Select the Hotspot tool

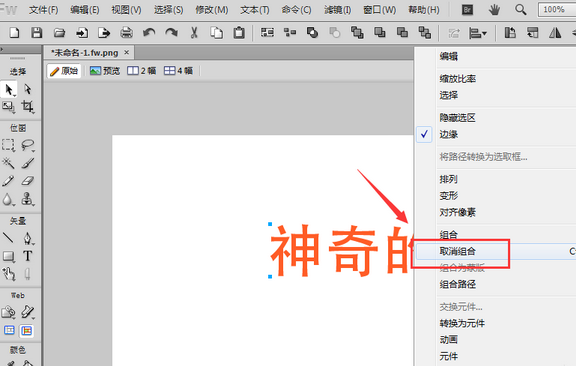tap(8, 312)
